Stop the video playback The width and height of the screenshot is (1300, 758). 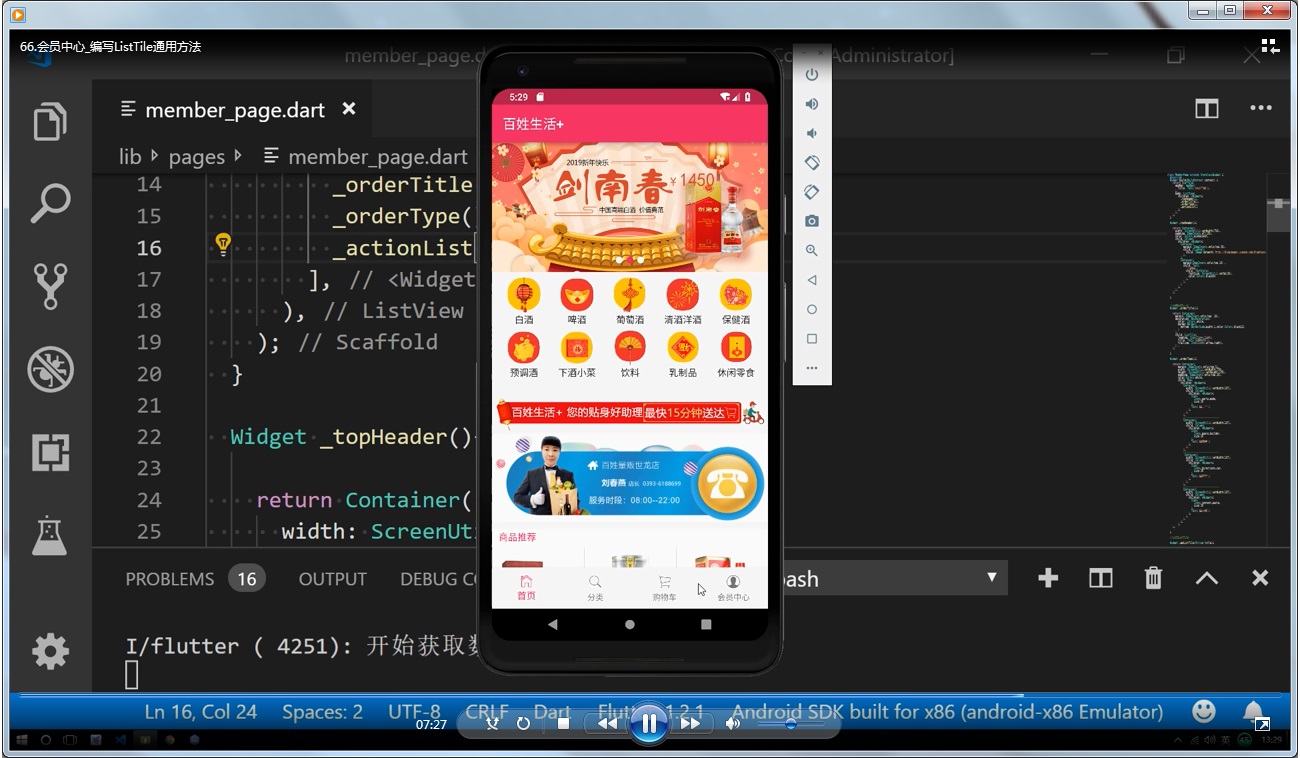pos(563,723)
